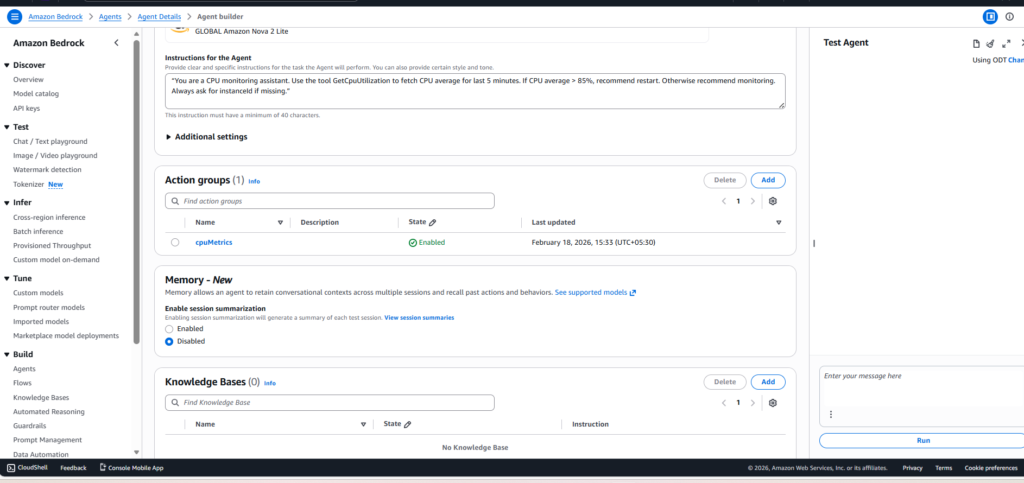Click the Action groups settings gear icon
The width and height of the screenshot is (1024, 483).
773,201
